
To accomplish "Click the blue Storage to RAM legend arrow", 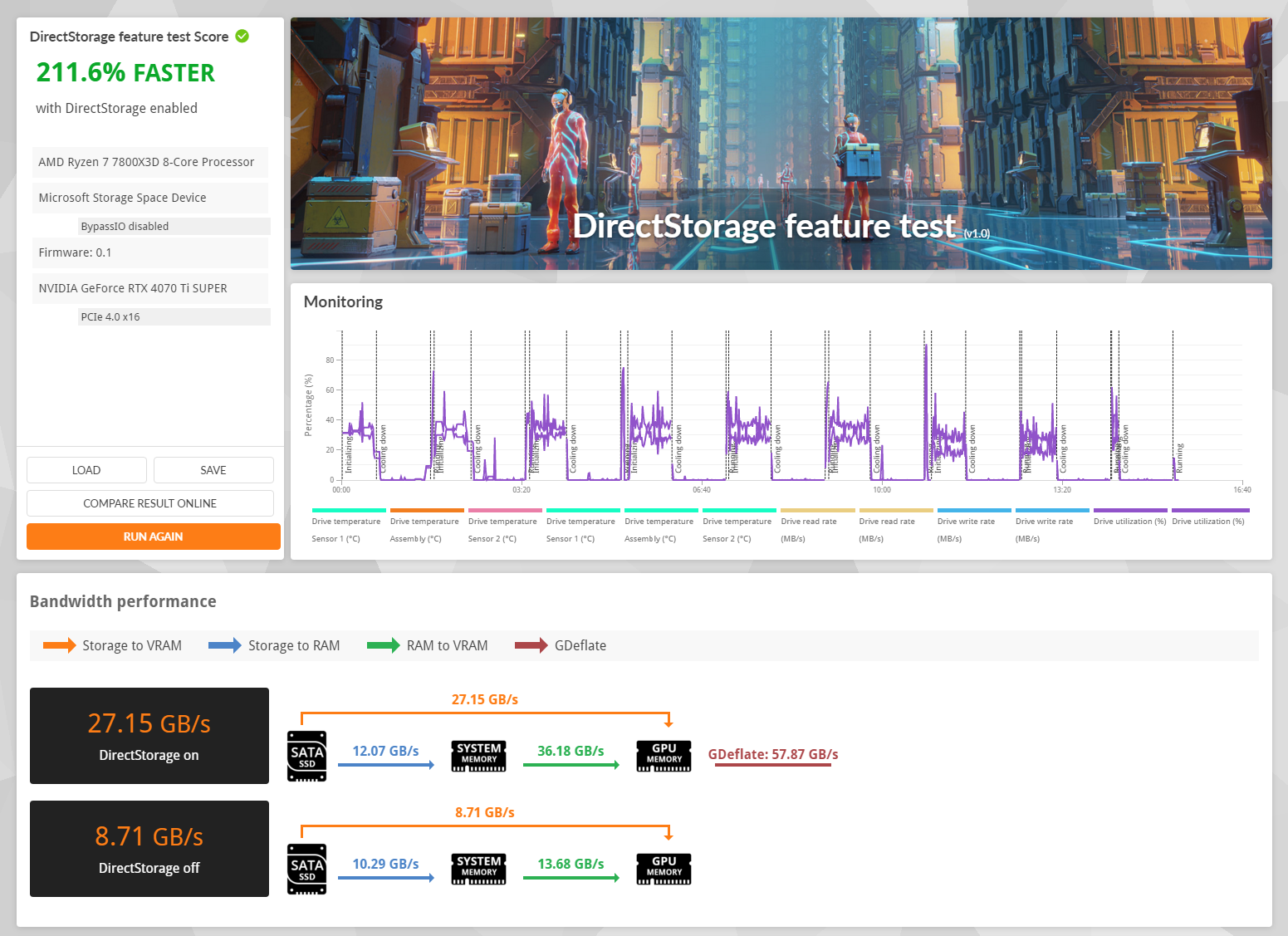I will click(x=225, y=645).
